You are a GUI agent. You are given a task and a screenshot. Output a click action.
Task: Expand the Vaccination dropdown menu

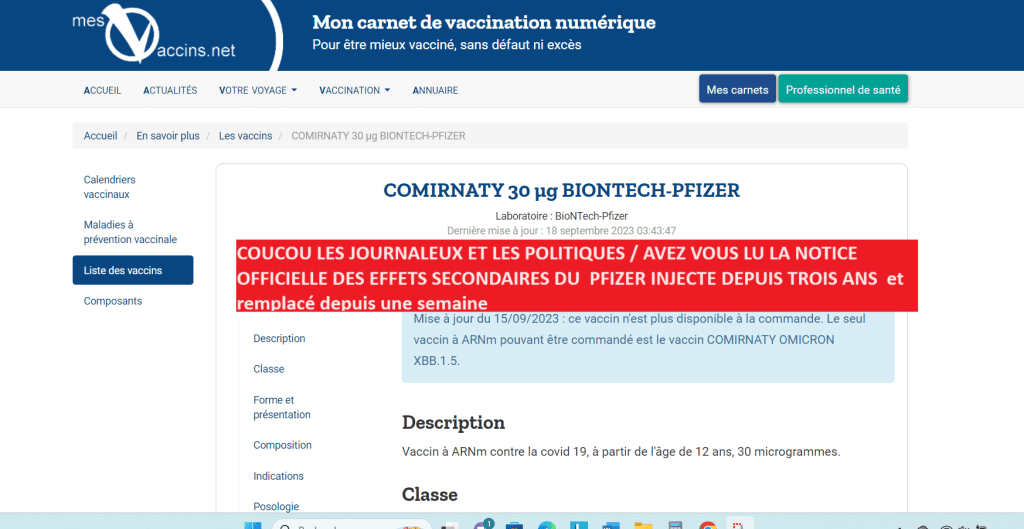coord(355,90)
